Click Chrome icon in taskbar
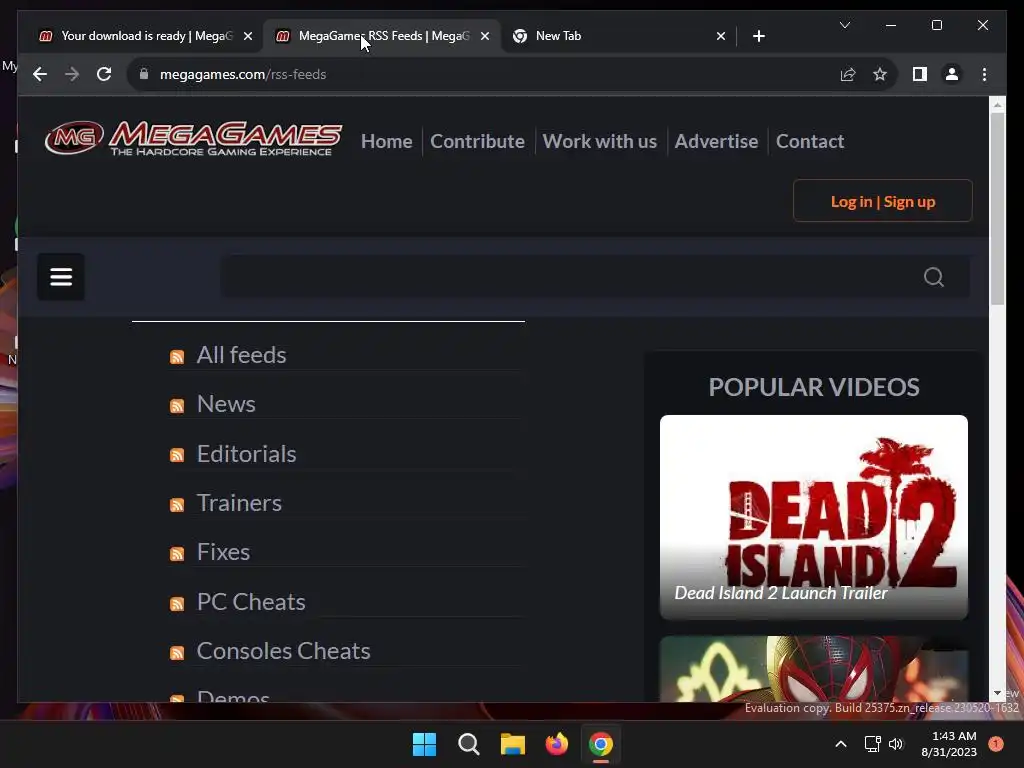 click(x=601, y=744)
